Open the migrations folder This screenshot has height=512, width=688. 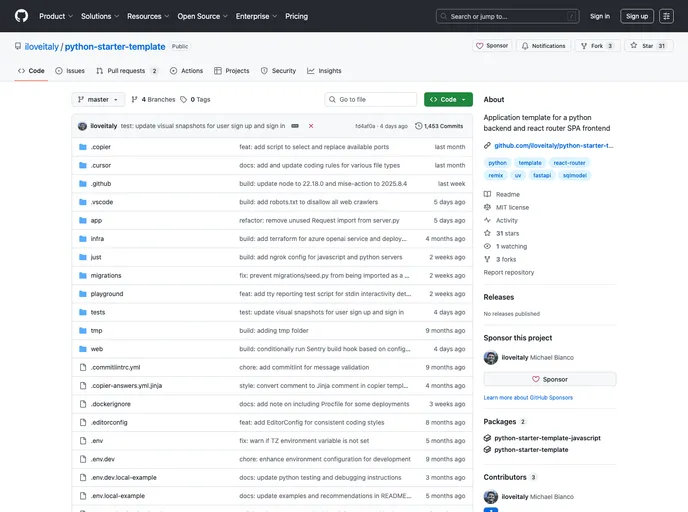click(106, 276)
